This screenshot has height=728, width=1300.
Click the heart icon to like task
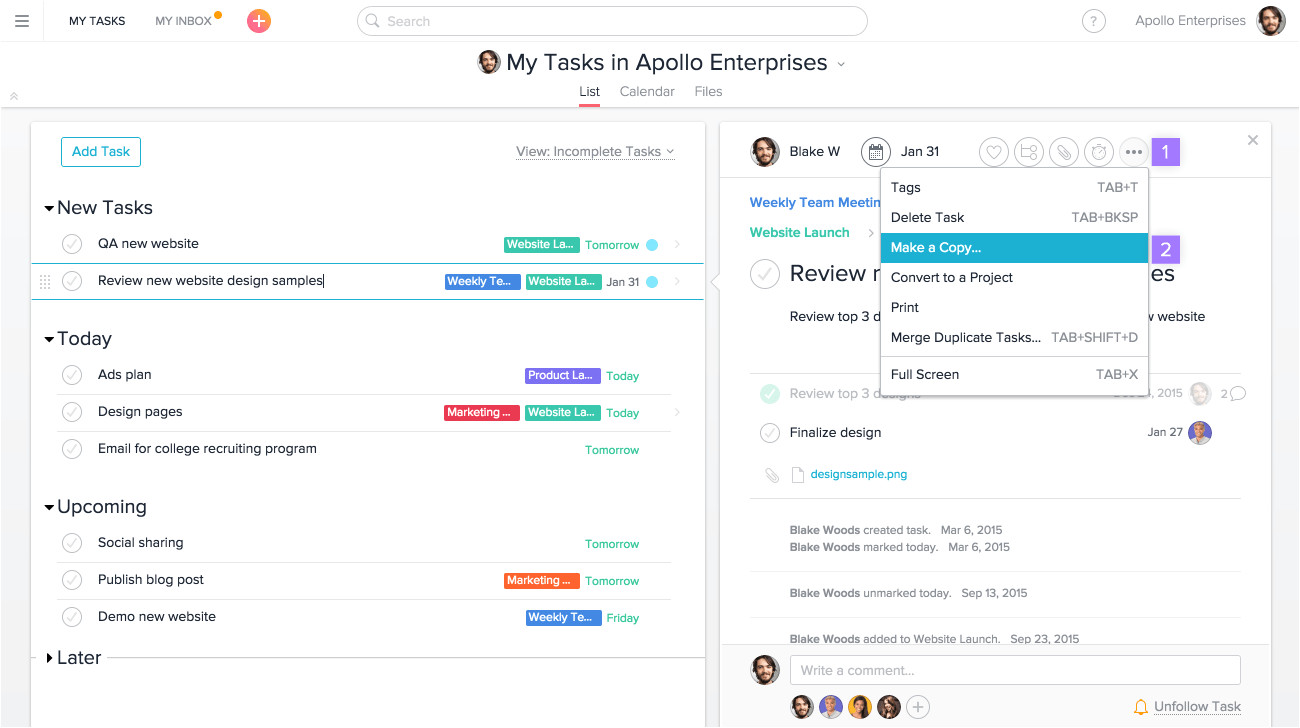[x=993, y=152]
